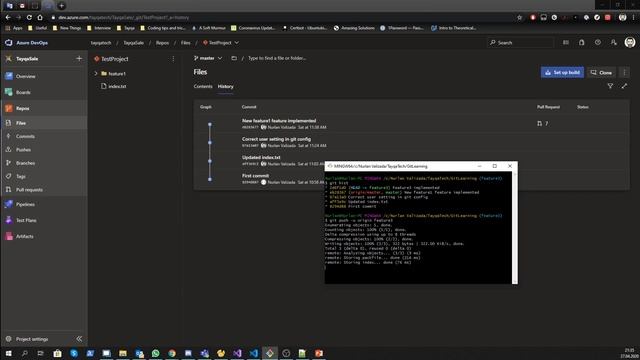Open Project settings

point(32,339)
